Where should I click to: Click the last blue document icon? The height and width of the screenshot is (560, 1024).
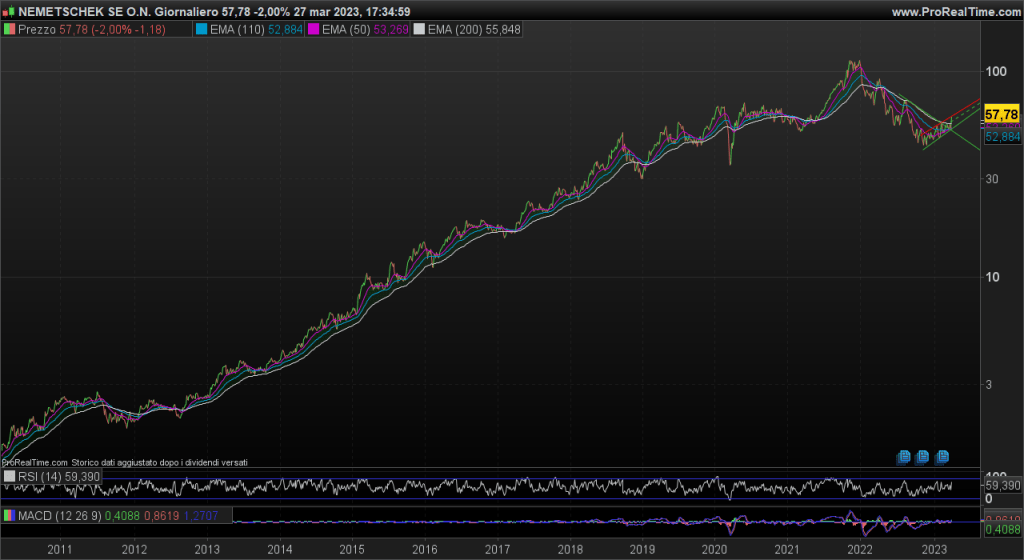(x=941, y=457)
